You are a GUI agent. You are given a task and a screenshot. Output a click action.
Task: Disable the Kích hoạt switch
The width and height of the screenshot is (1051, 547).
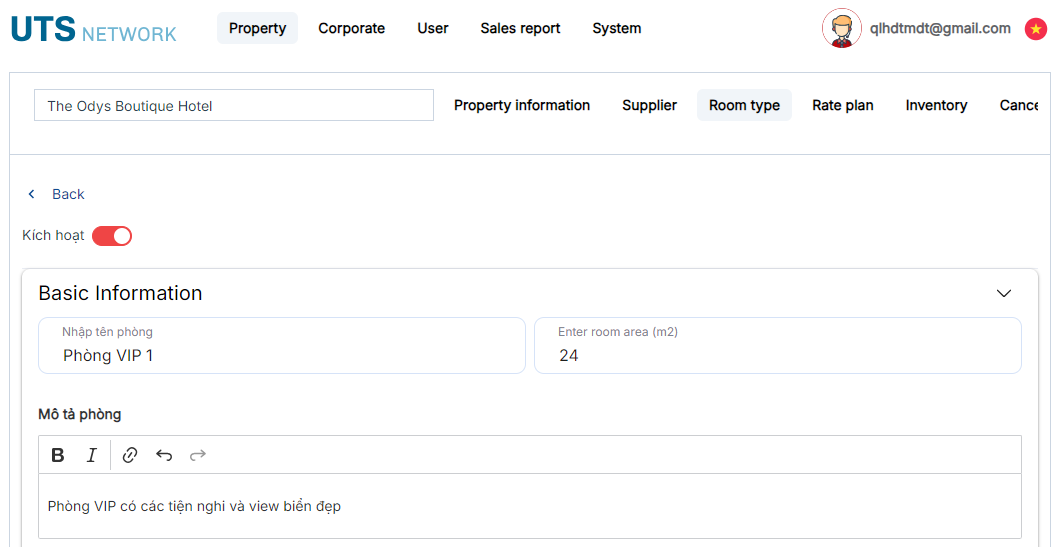tap(112, 236)
